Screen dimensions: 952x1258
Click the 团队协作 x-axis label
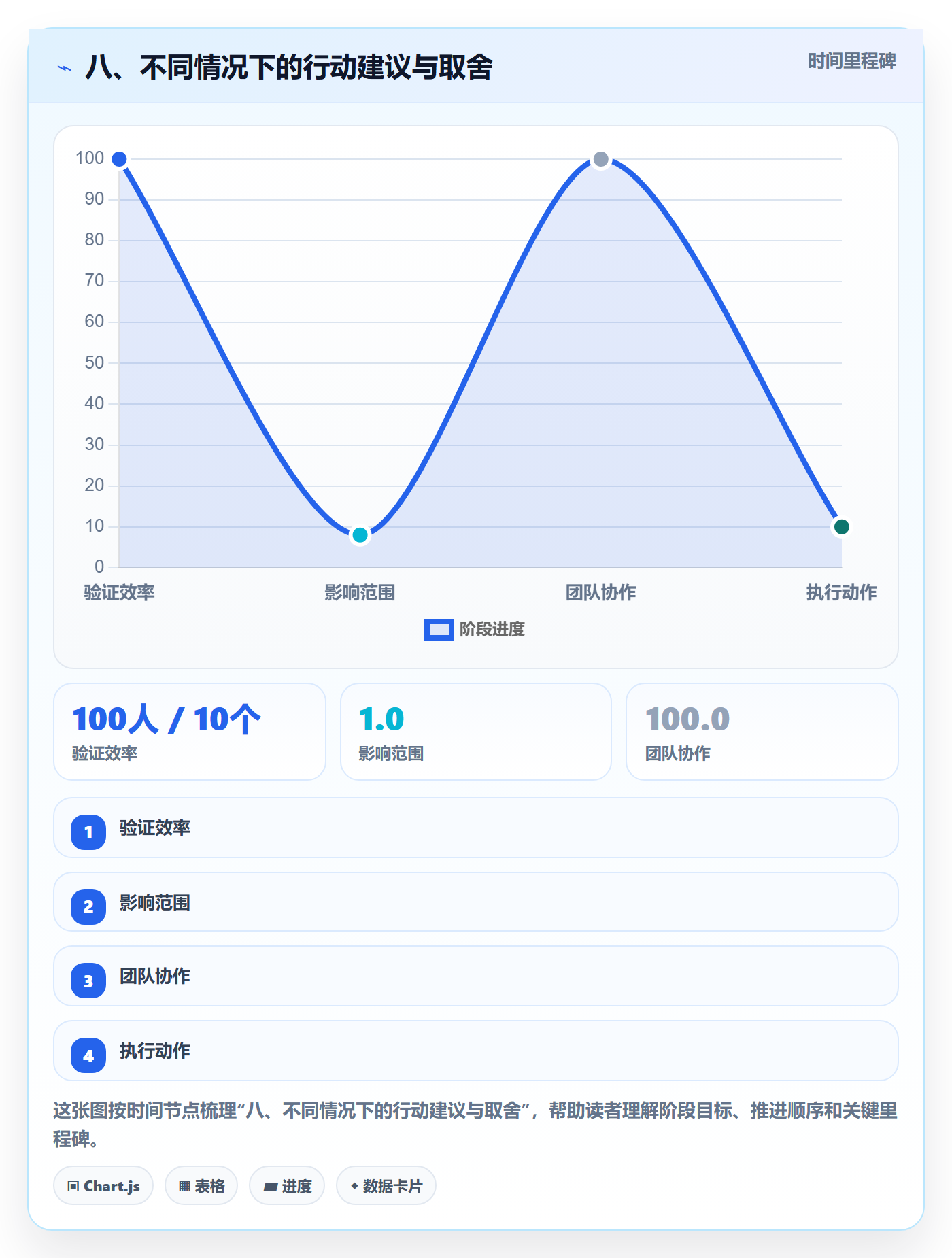[600, 592]
